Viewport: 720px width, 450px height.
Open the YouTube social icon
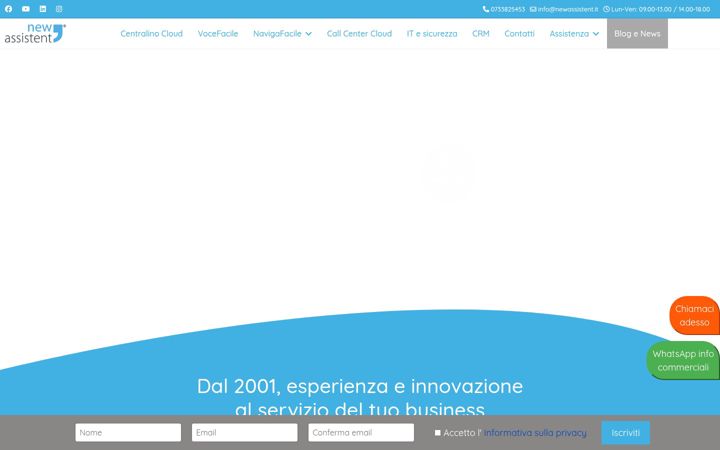coord(26,9)
